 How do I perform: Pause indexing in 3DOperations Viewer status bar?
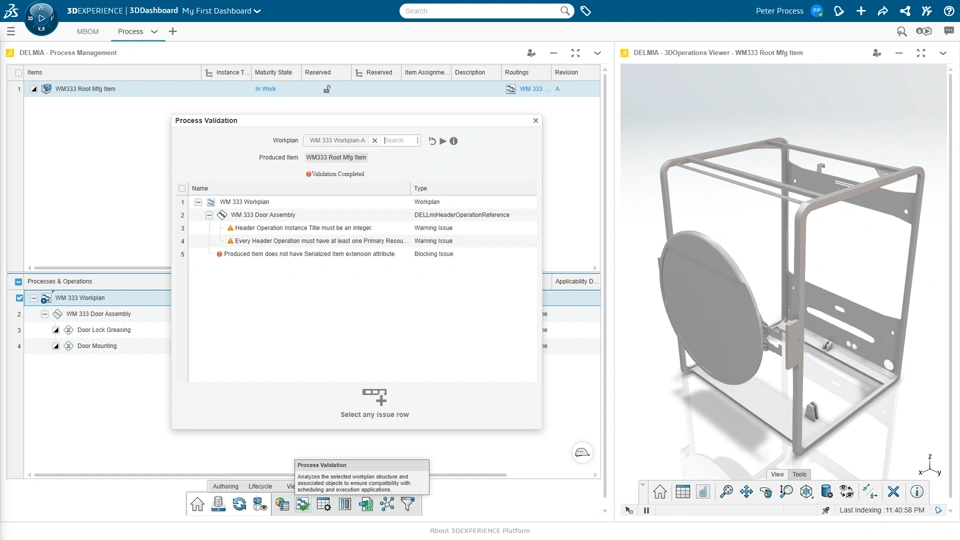(647, 510)
